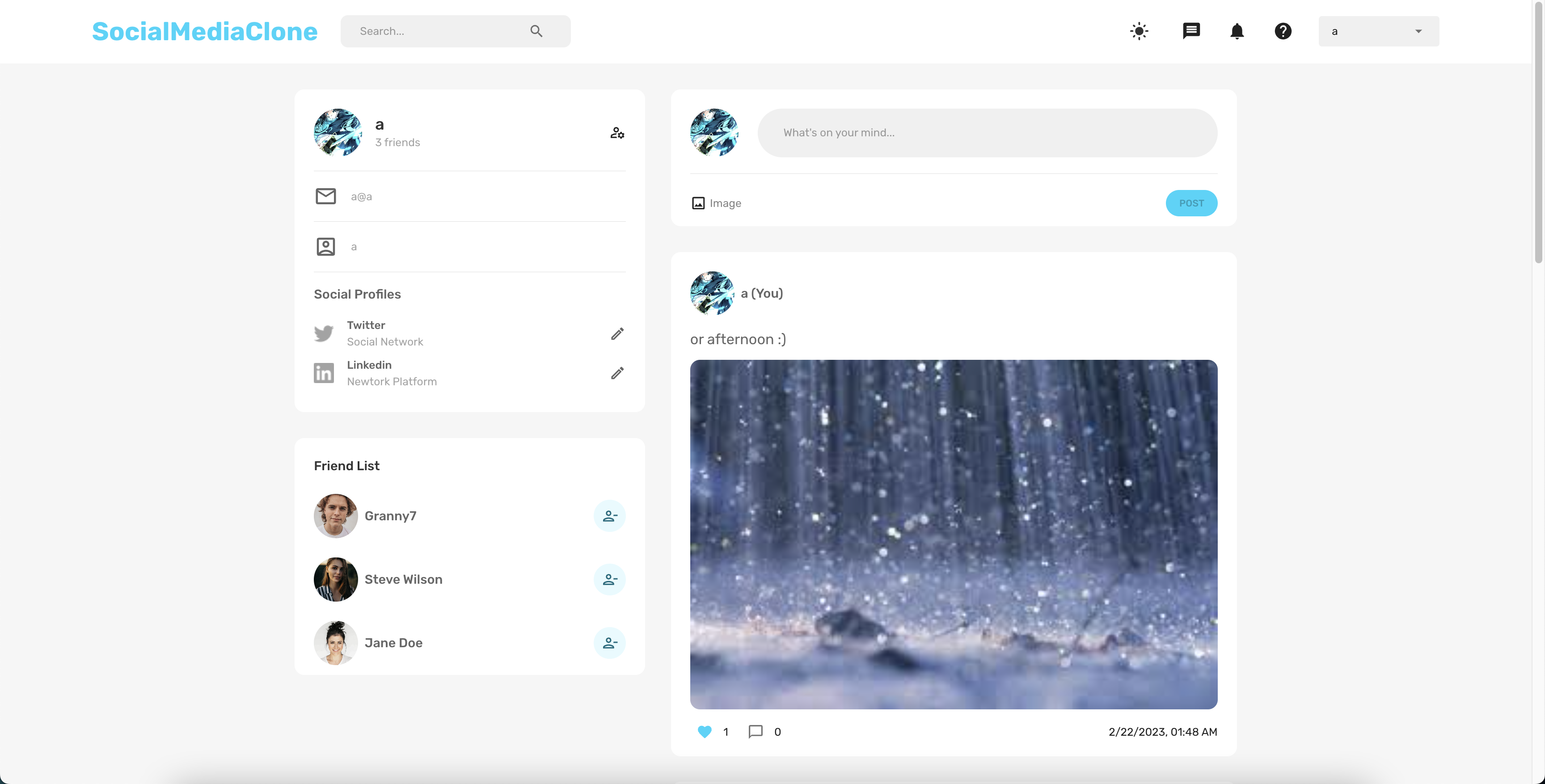1545x784 pixels.
Task: Click the LinkedIn icon
Action: pyautogui.click(x=324, y=373)
